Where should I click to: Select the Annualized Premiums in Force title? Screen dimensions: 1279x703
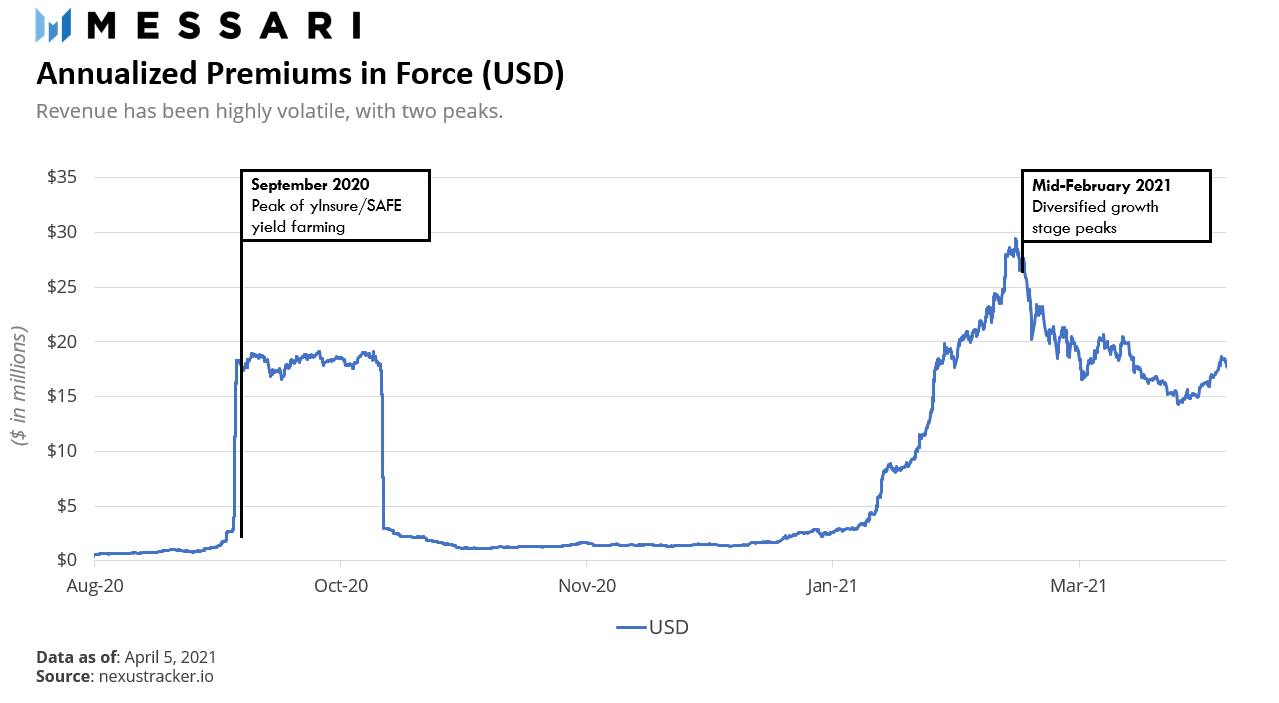click(300, 73)
